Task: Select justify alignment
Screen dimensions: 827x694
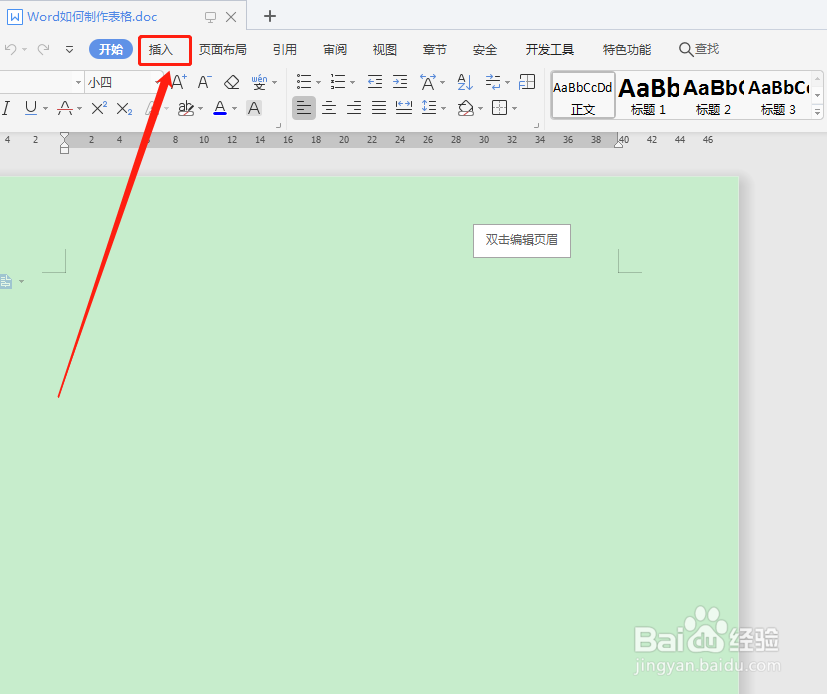Action: (379, 108)
